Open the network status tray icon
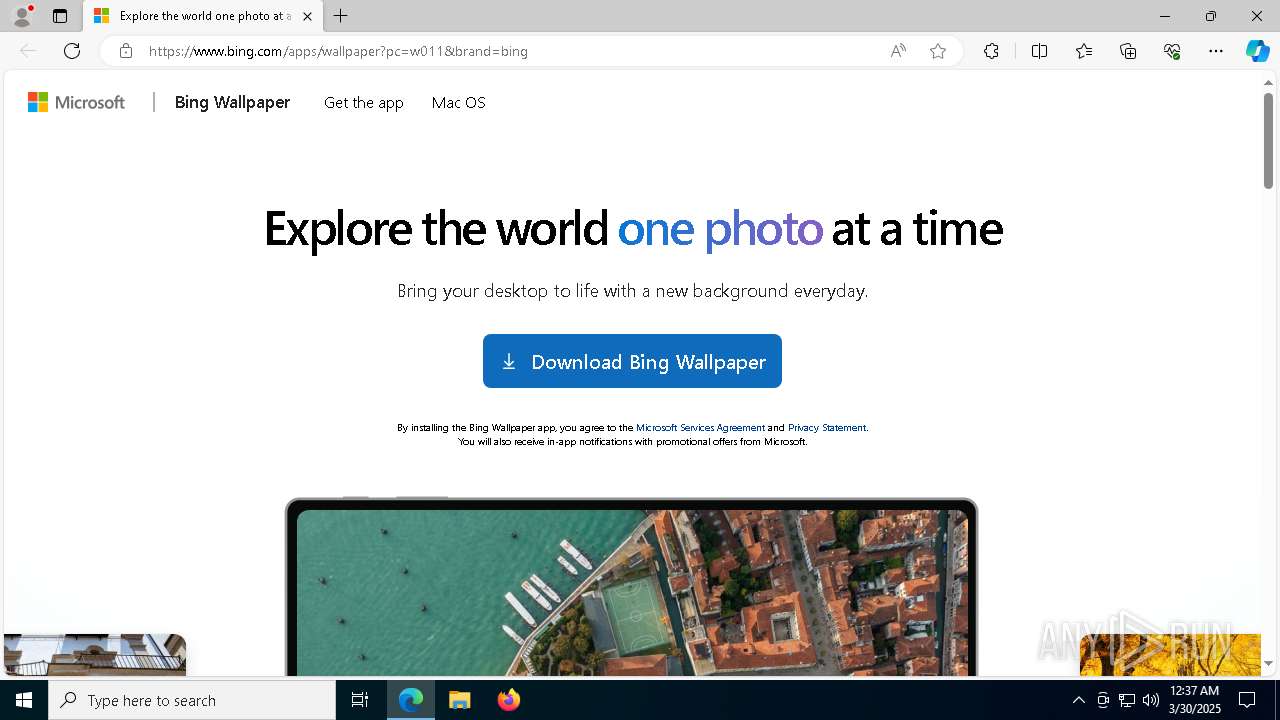This screenshot has width=1280, height=720. pyautogui.click(x=1127, y=700)
